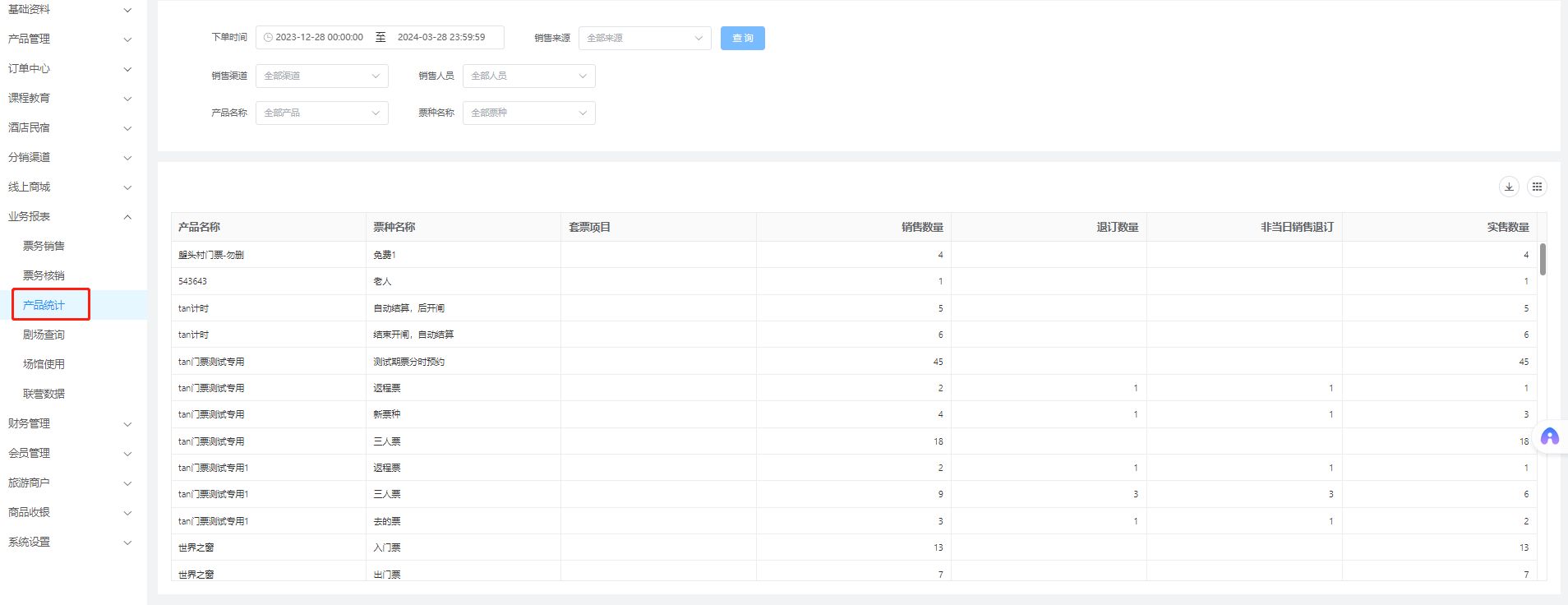Open the 产品名称 dropdown
Image resolution: width=1568 pixels, height=605 pixels.
coord(321,113)
